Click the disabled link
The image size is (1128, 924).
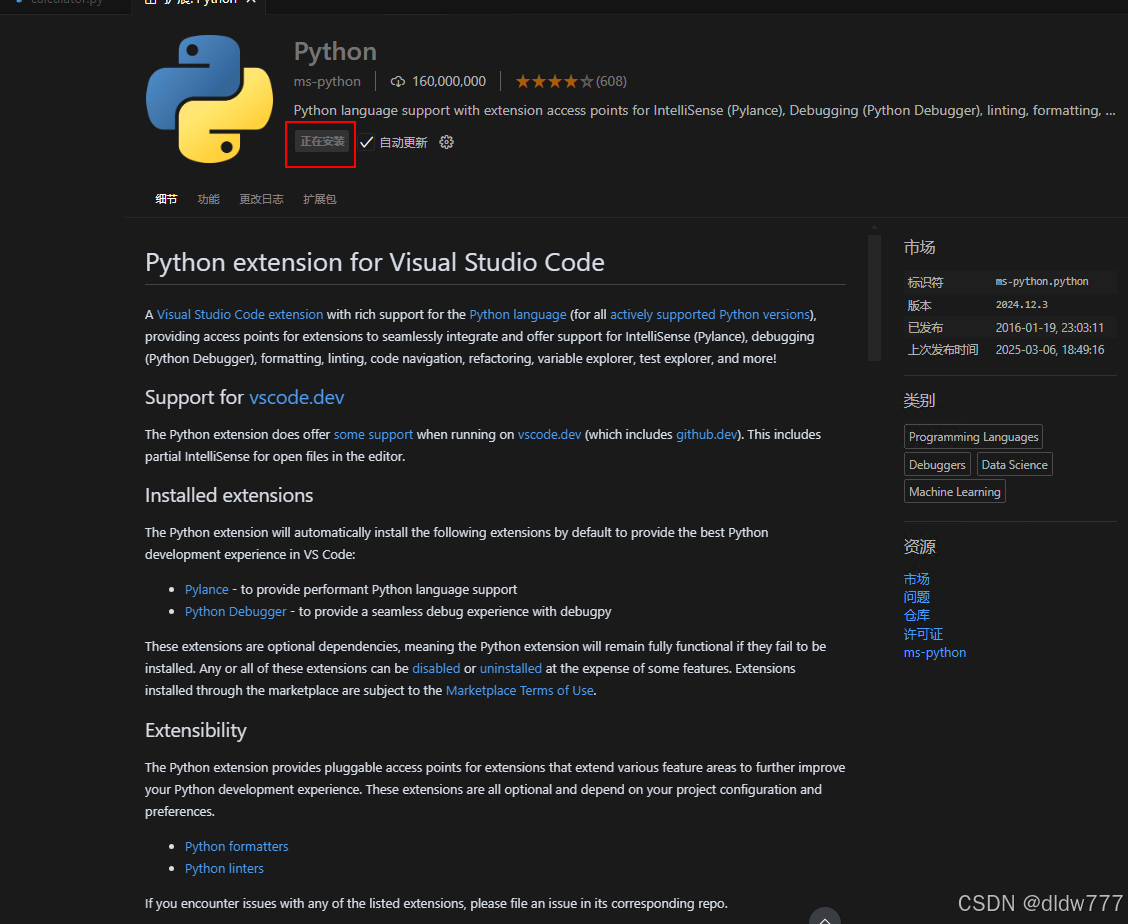[x=436, y=669]
